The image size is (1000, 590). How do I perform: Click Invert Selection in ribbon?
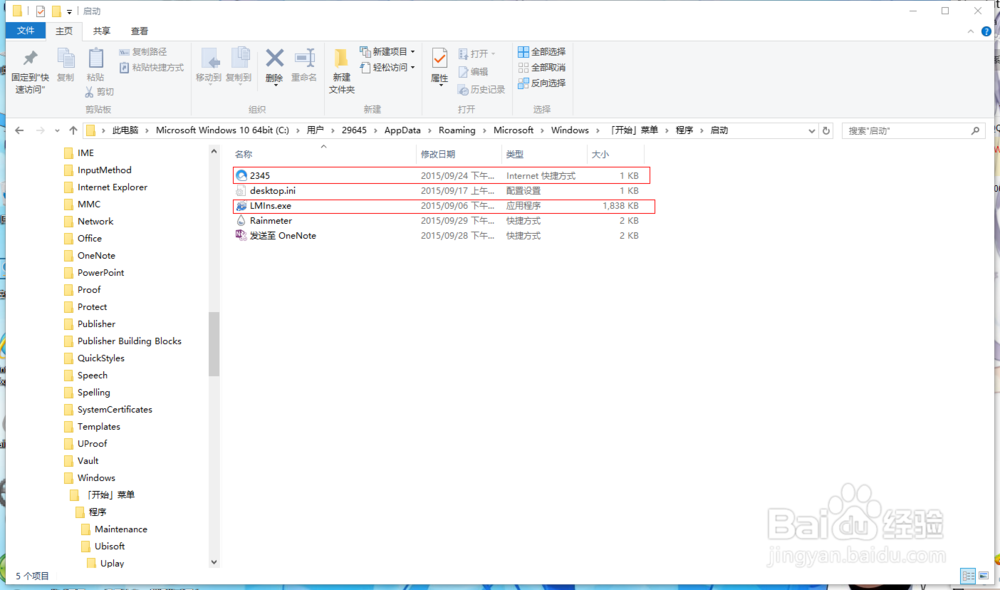pos(541,83)
